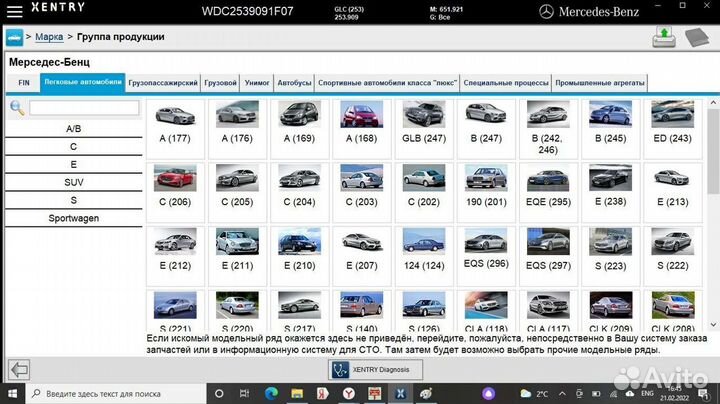Select GLB (247) model
Image resolution: width=720 pixels, height=404 pixels.
click(x=424, y=129)
